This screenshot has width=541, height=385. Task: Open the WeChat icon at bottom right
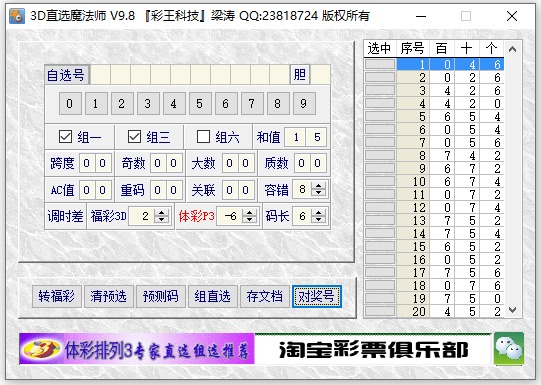(509, 348)
